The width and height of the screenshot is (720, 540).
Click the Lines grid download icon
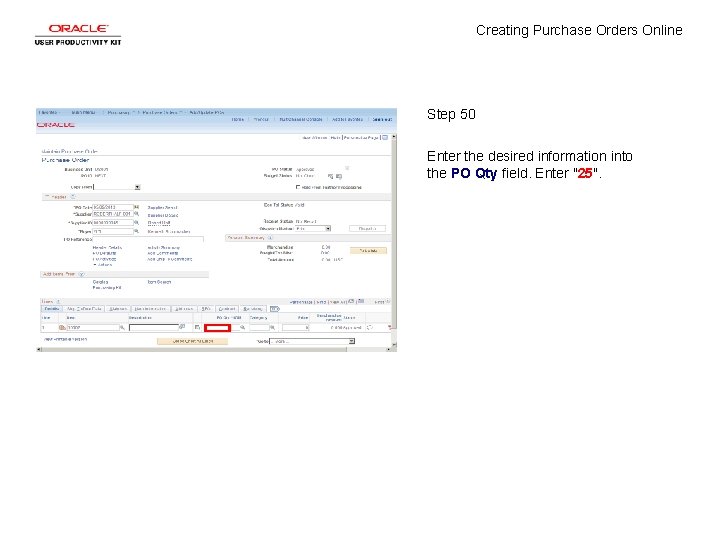tap(361, 302)
